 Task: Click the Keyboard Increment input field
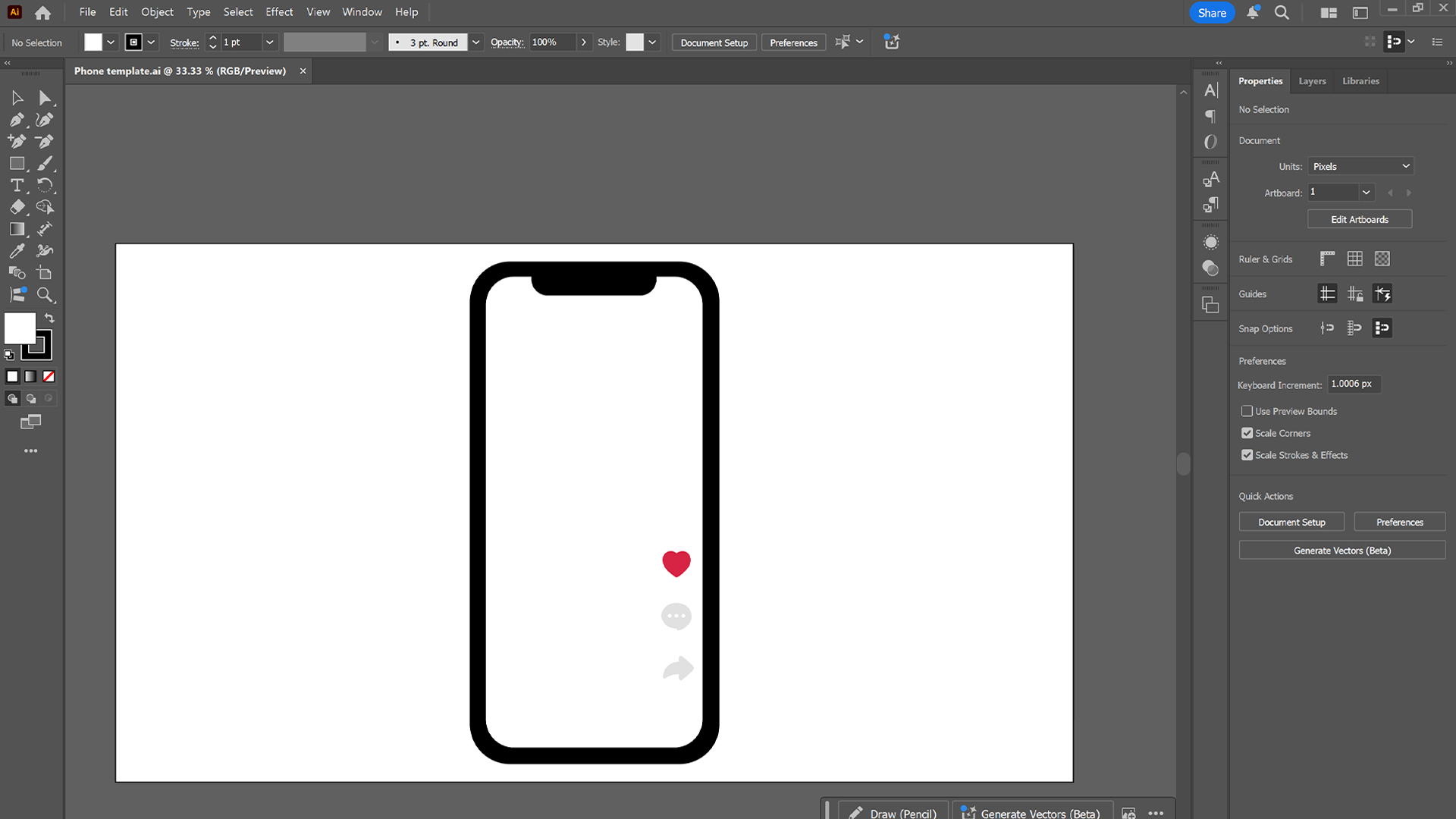1354,384
